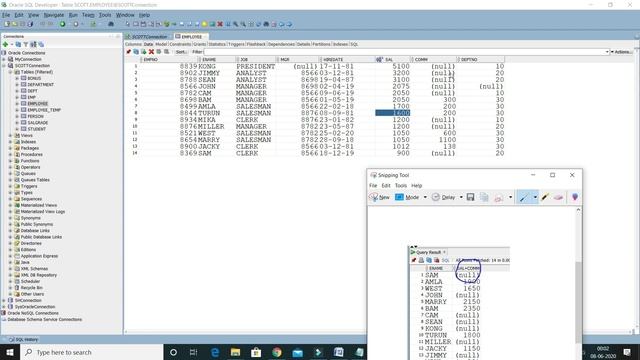Image resolution: width=640 pixels, height=360 pixels.
Task: Open the Delay dropdown arrow in Snipping Tool
Action: click(x=461, y=197)
